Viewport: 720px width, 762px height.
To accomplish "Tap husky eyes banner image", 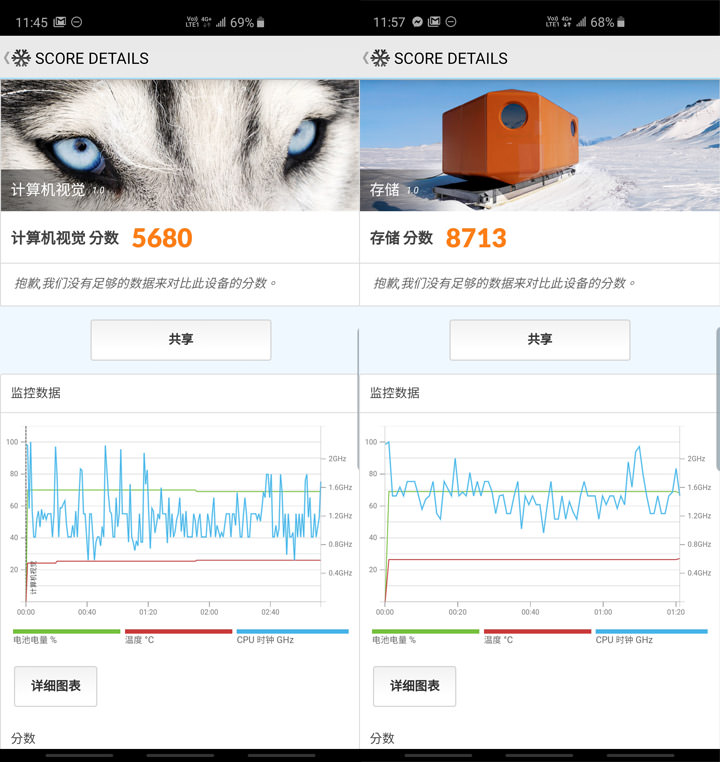I will 180,145.
